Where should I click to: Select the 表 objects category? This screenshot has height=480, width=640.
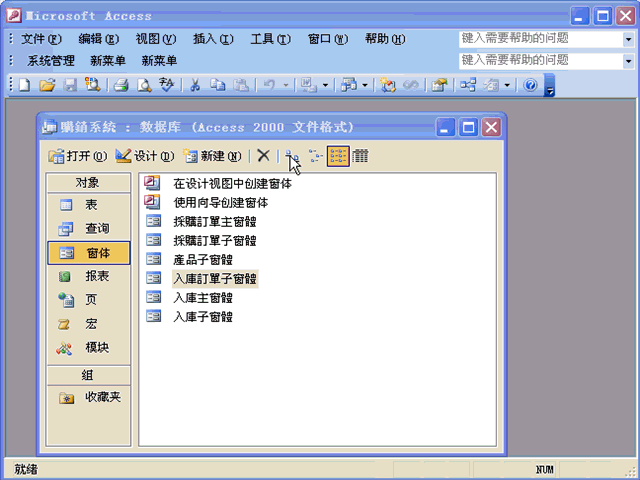point(89,205)
